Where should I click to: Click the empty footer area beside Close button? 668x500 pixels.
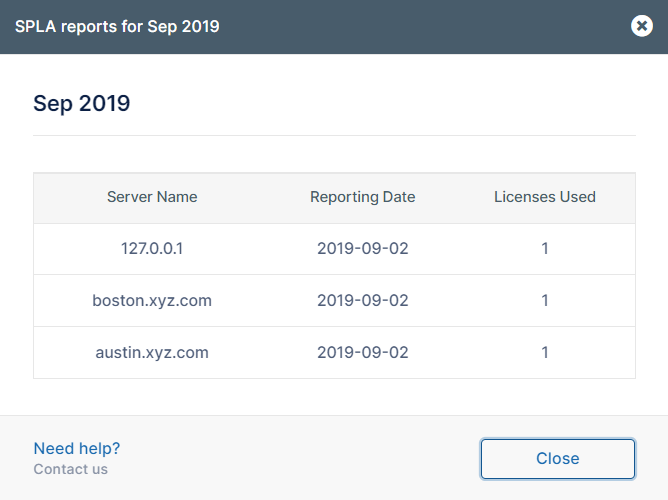(300, 458)
